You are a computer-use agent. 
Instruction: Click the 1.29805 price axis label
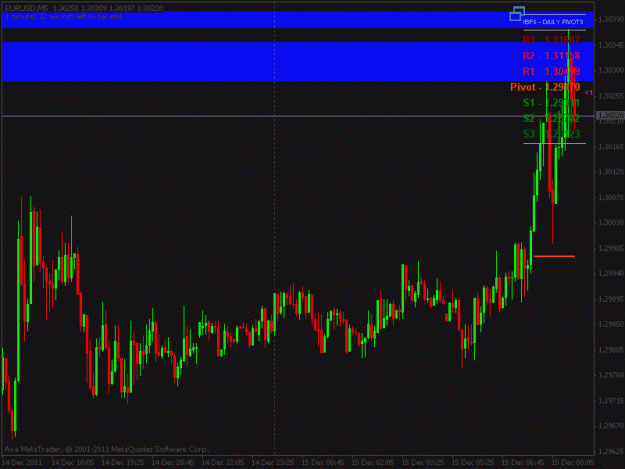[611, 350]
